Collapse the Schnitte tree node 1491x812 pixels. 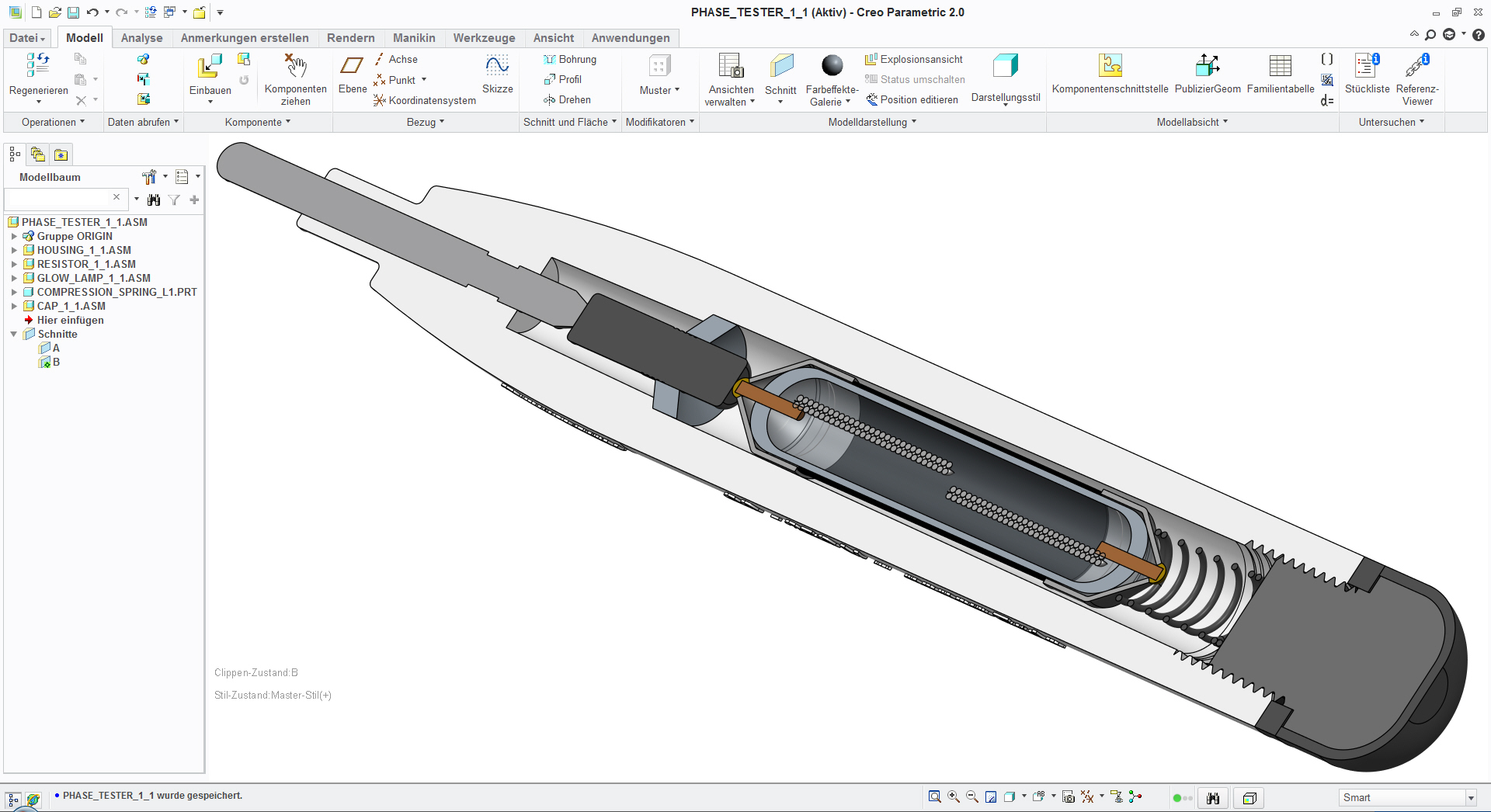(x=14, y=334)
